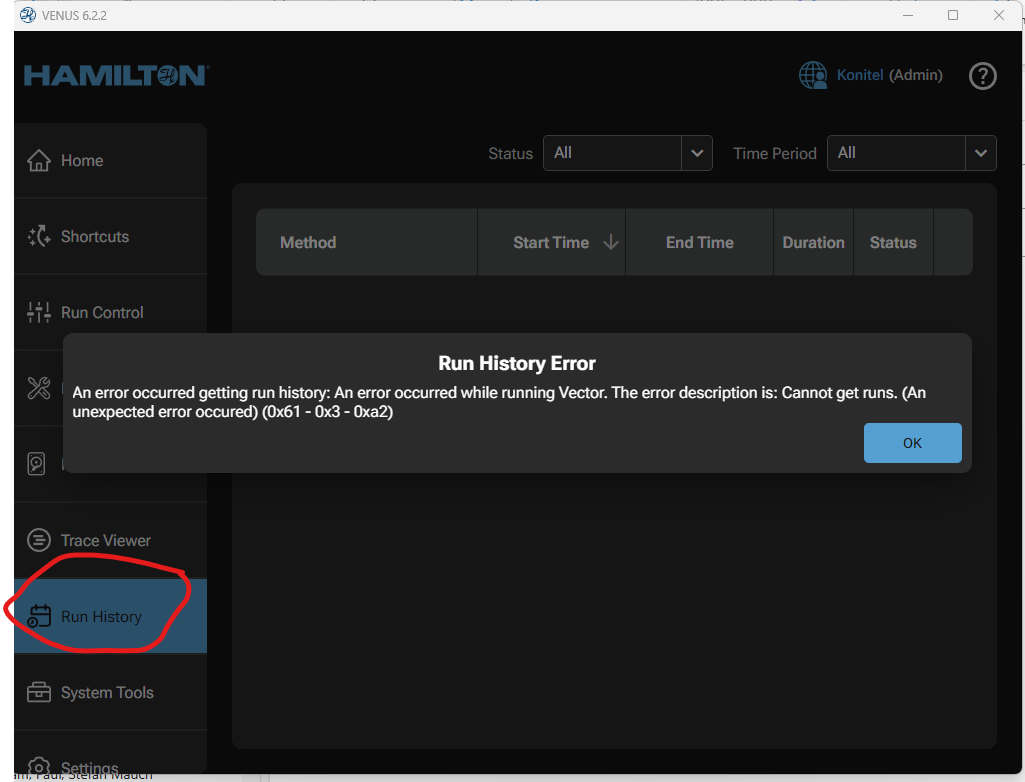The width and height of the screenshot is (1025, 782).
Task: Click the error message about getting run history
Action: (499, 402)
